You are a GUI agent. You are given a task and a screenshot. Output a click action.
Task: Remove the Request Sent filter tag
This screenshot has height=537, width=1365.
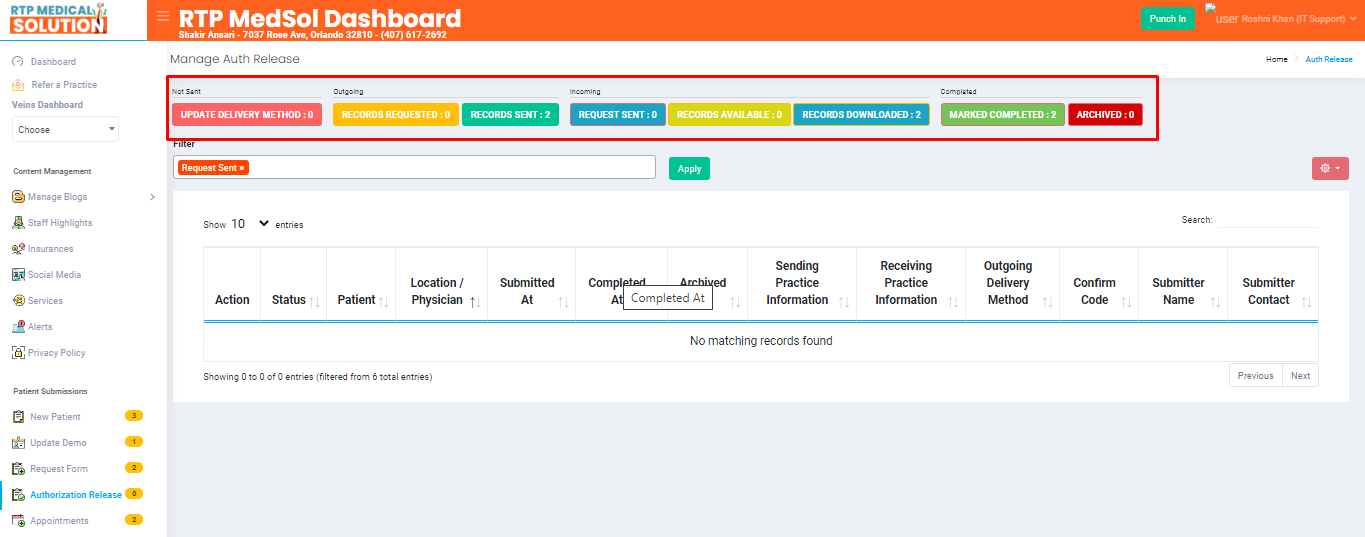pos(242,168)
